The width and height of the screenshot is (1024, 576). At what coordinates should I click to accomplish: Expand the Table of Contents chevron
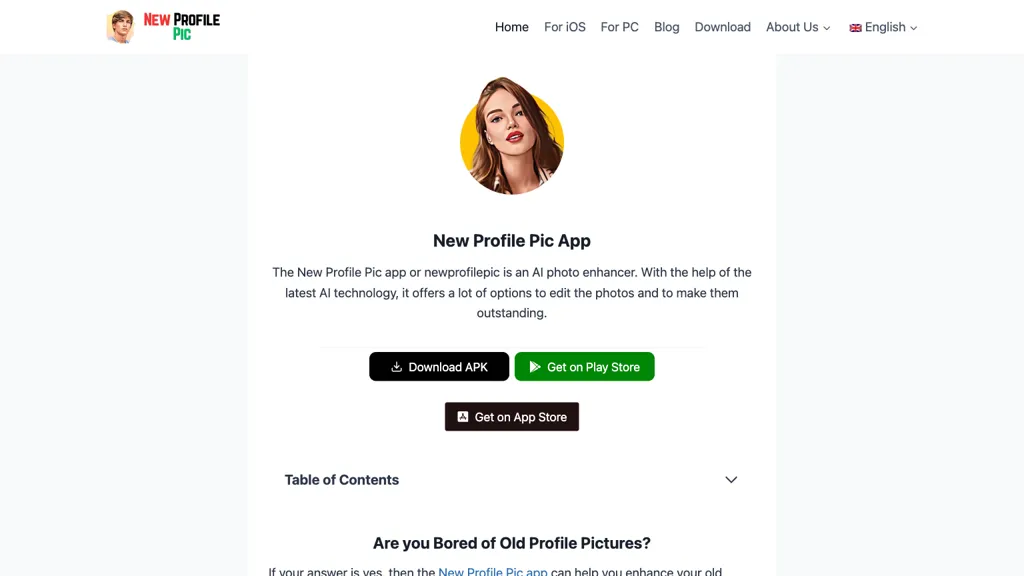click(x=731, y=480)
